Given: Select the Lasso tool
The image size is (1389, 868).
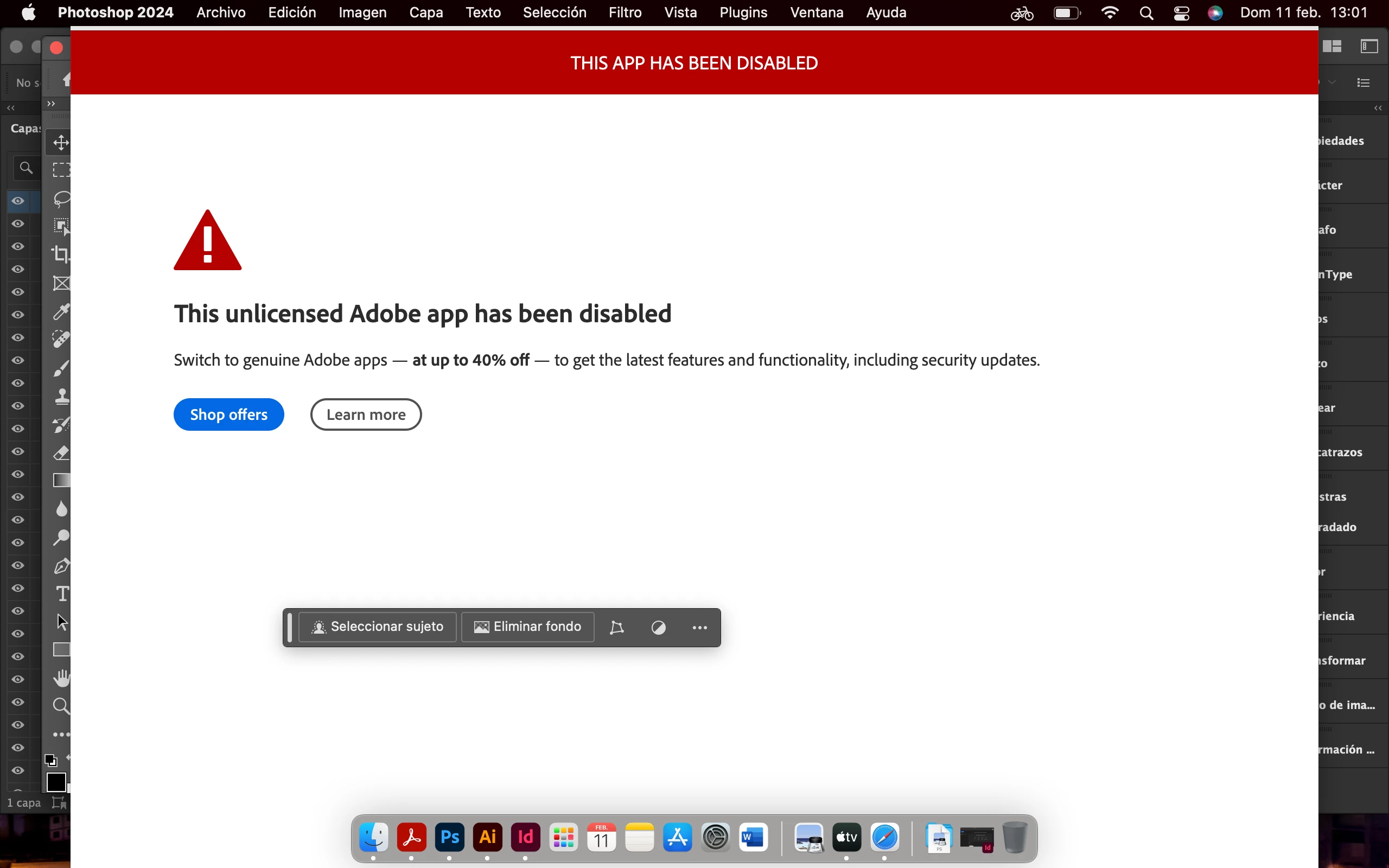Looking at the screenshot, I should (x=61, y=199).
